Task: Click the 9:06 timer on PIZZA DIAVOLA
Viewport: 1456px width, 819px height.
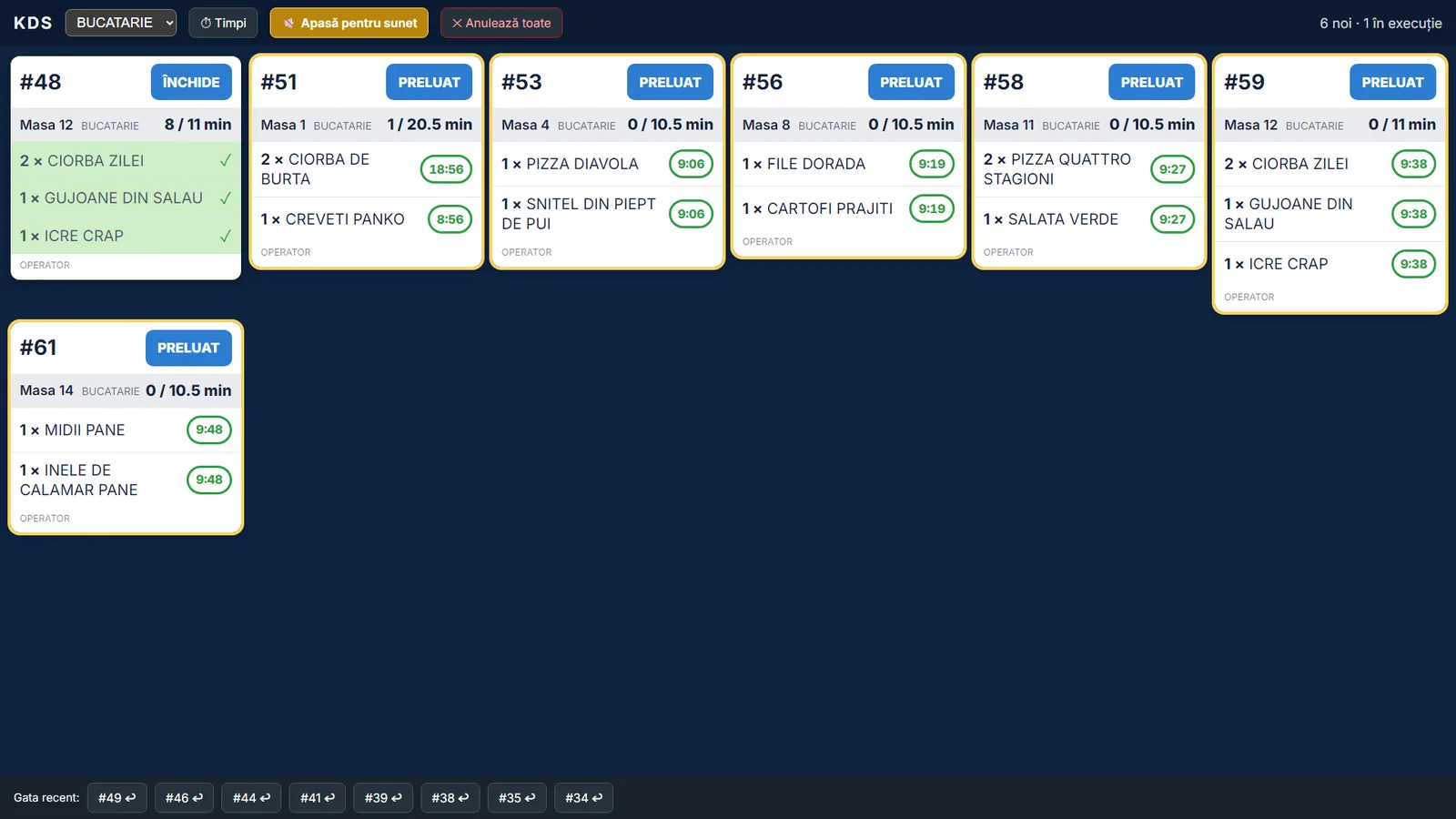Action: point(691,164)
